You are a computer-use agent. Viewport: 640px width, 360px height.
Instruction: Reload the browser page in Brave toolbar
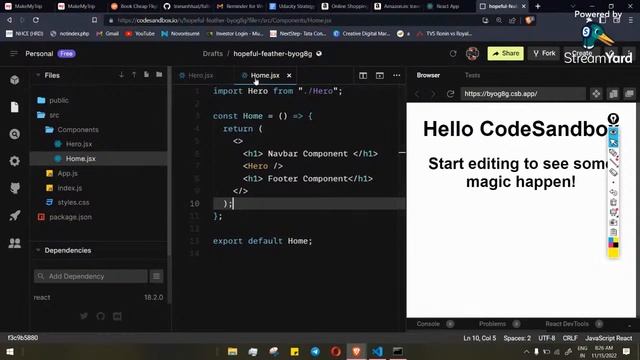pyautogui.click(x=36, y=20)
